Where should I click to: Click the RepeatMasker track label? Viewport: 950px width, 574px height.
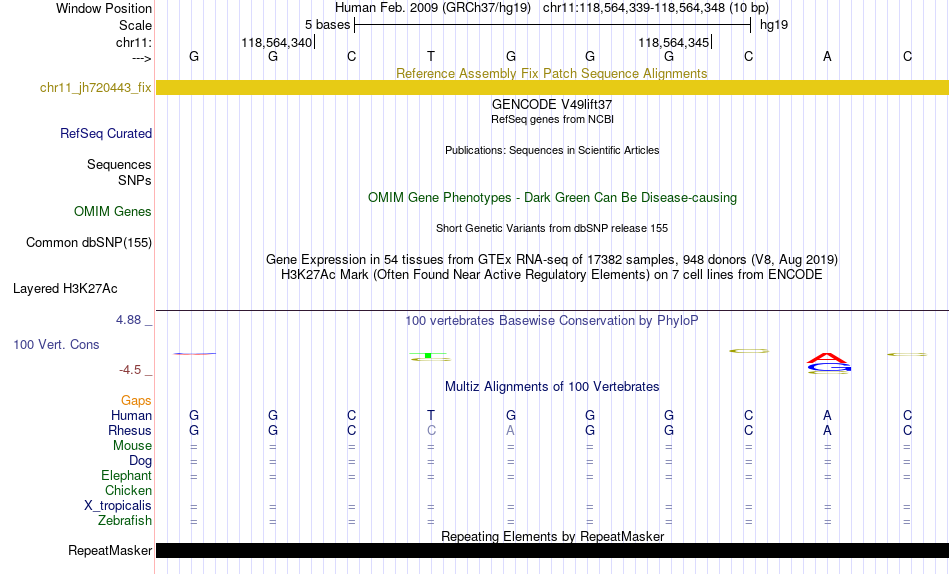pyautogui.click(x=110, y=550)
